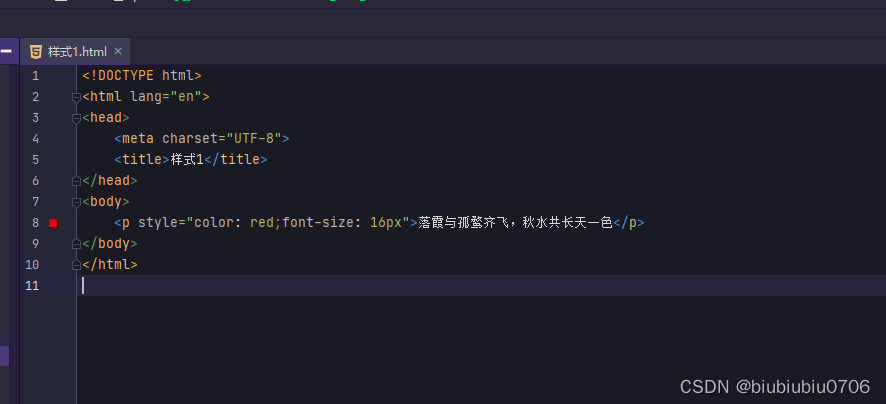Click the hide panel minus icon

click(5, 51)
